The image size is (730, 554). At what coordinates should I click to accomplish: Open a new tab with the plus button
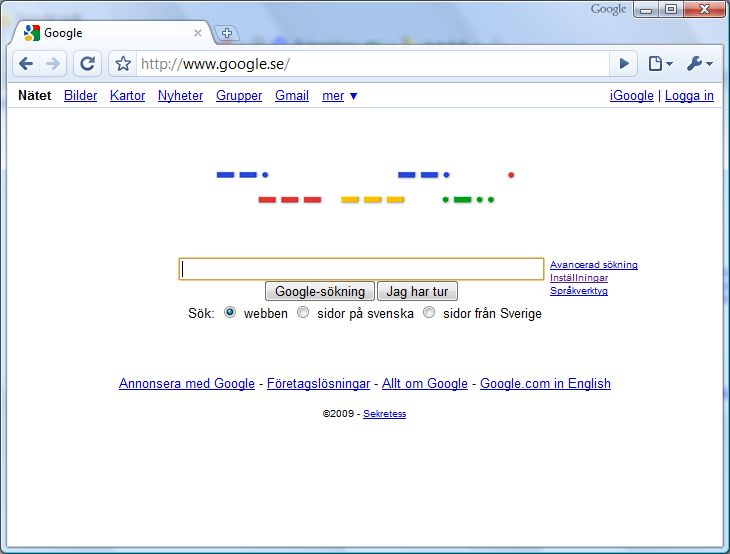click(227, 33)
